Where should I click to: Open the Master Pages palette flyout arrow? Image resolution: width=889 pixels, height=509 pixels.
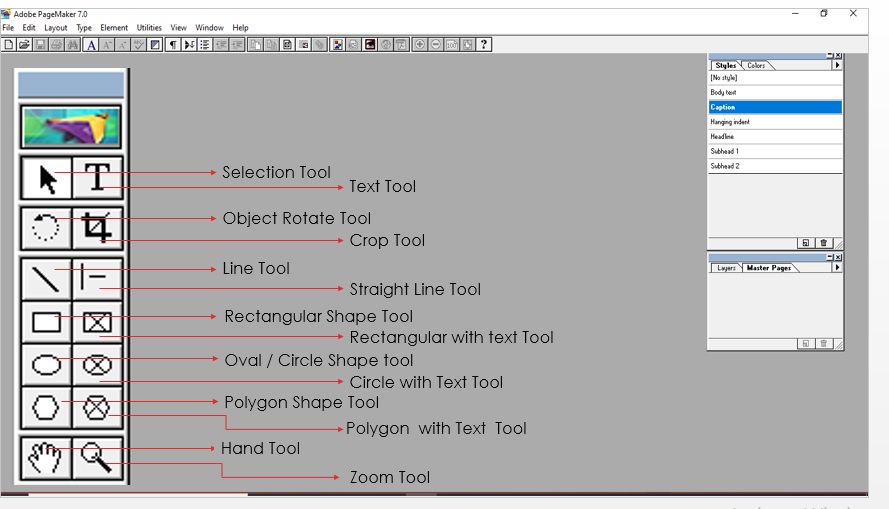click(x=837, y=268)
